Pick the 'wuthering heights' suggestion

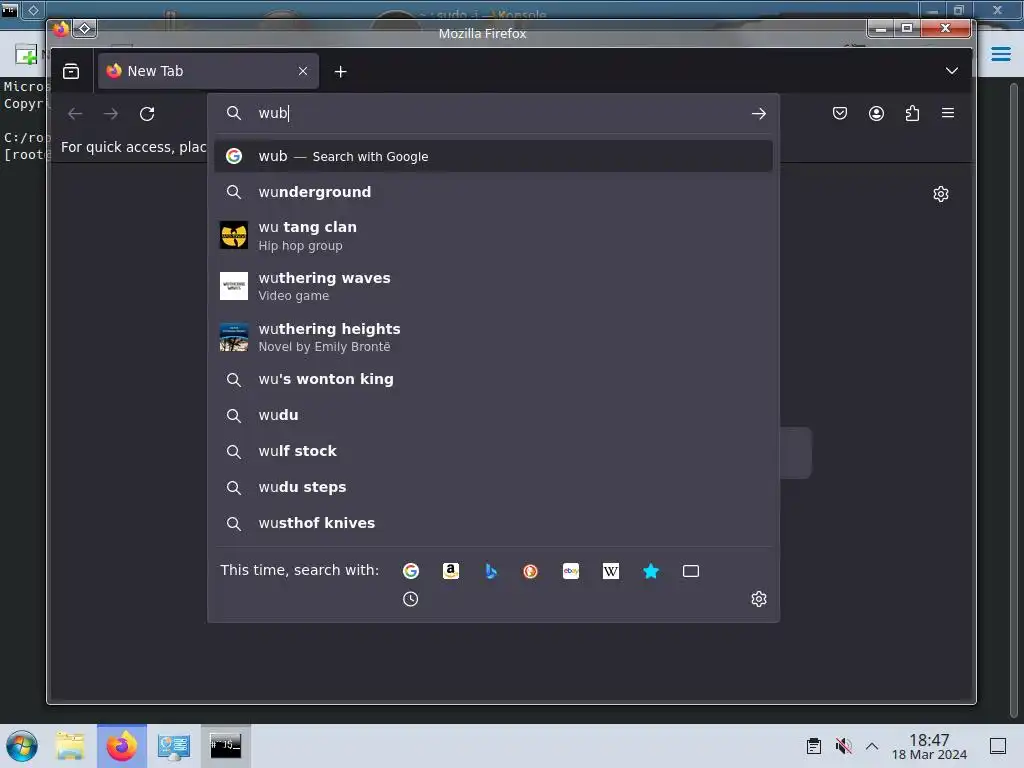[493, 337]
